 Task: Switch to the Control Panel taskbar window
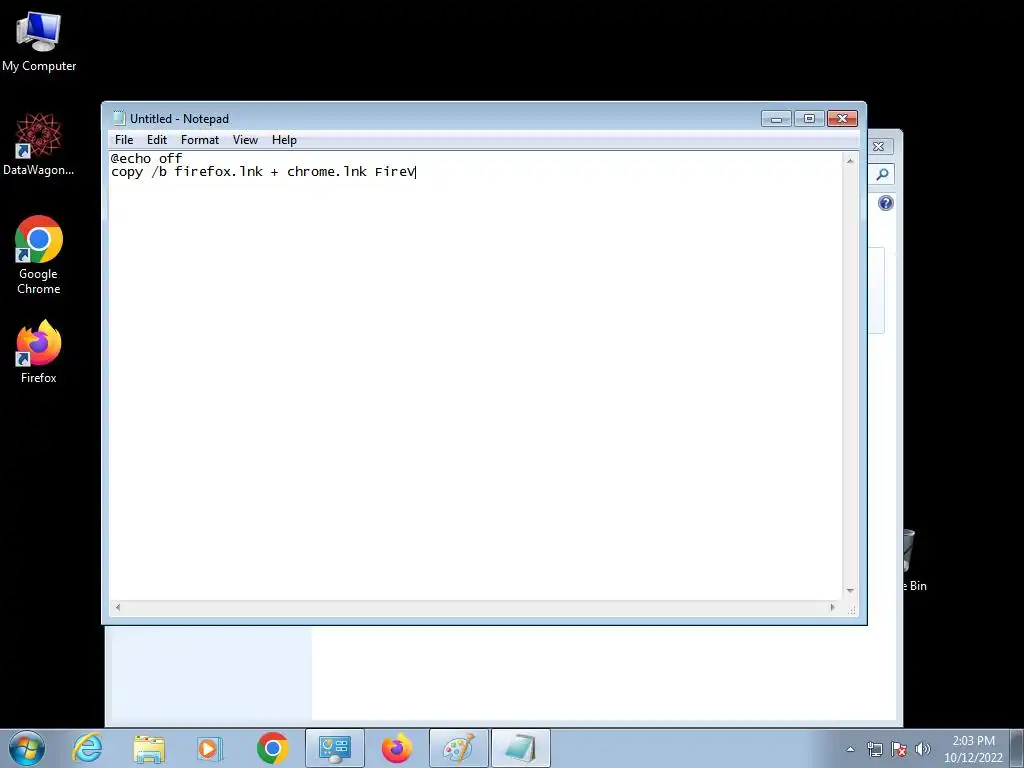(335, 748)
